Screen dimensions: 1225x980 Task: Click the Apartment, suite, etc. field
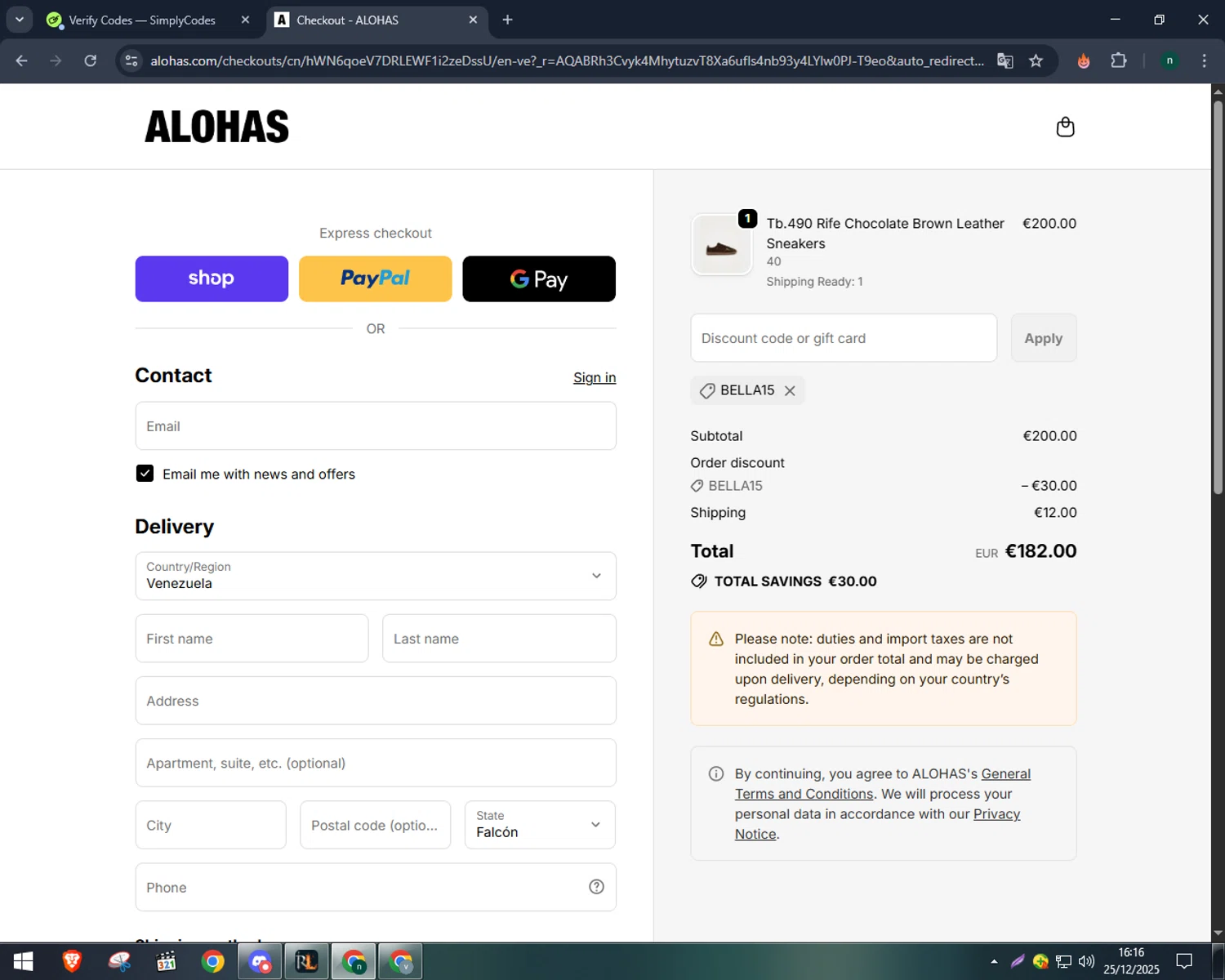click(x=376, y=763)
